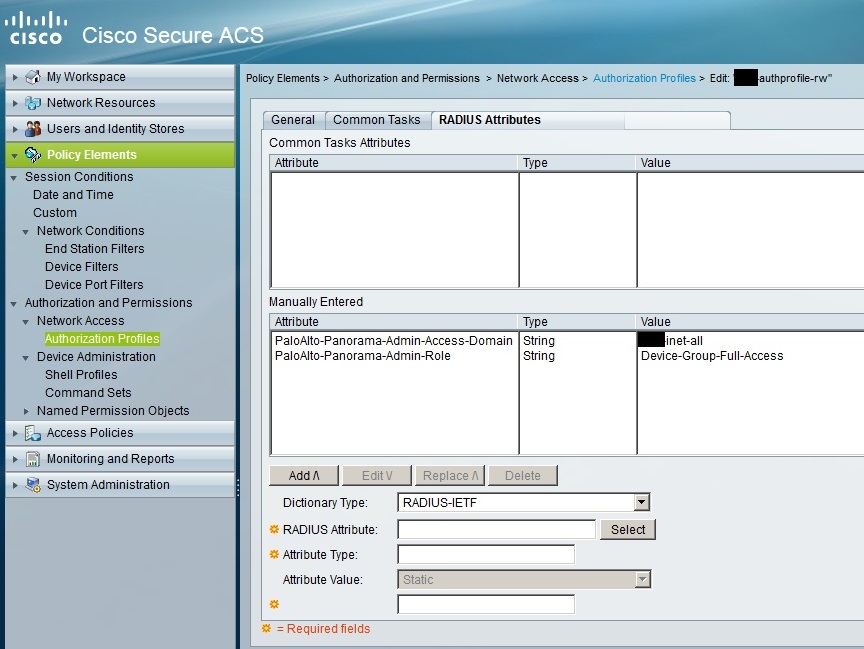Screen dimensions: 864x649
Task: Select Authorization Profiles in the tree
Action: tap(102, 339)
